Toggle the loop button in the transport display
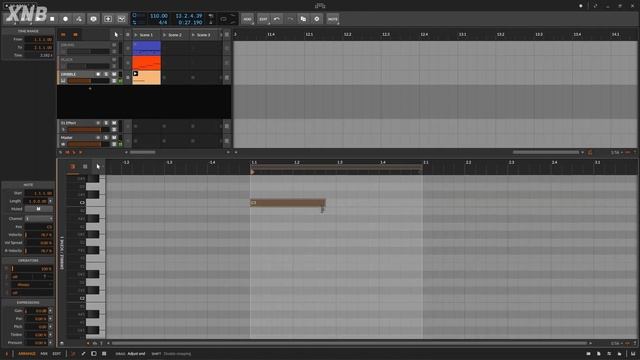The image size is (640, 360). tap(223, 19)
